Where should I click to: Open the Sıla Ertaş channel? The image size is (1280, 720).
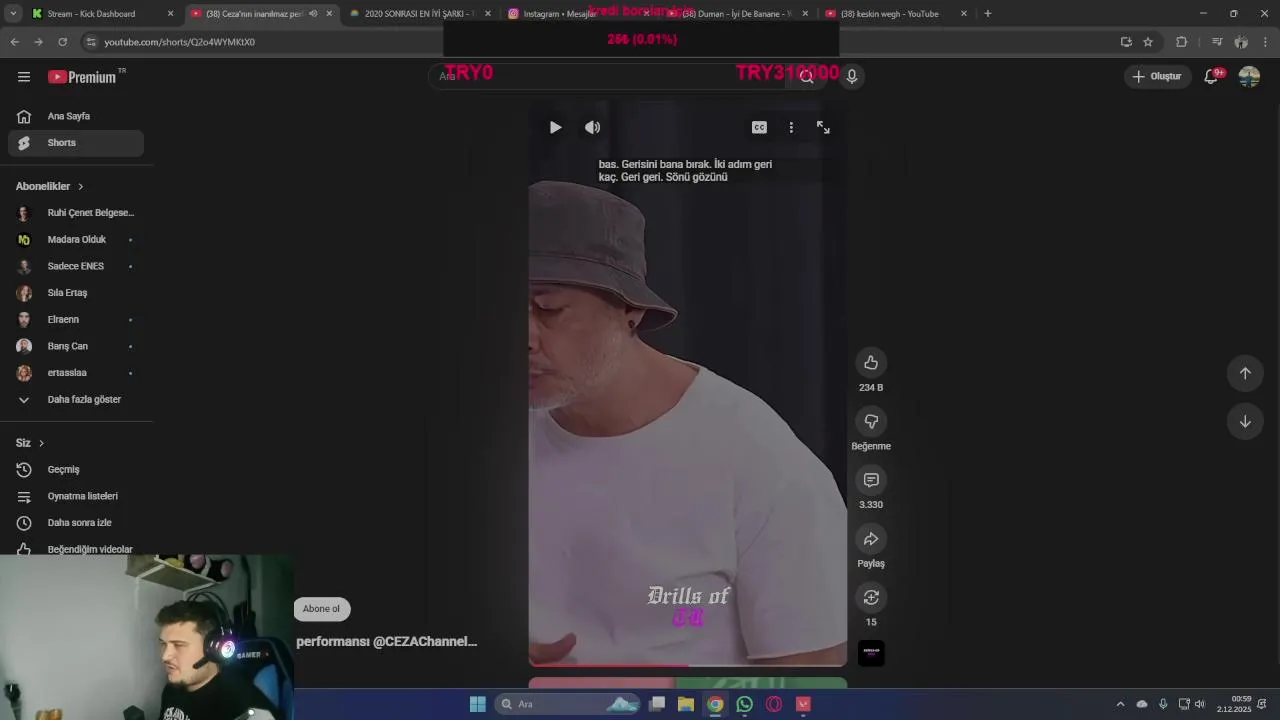76,293
